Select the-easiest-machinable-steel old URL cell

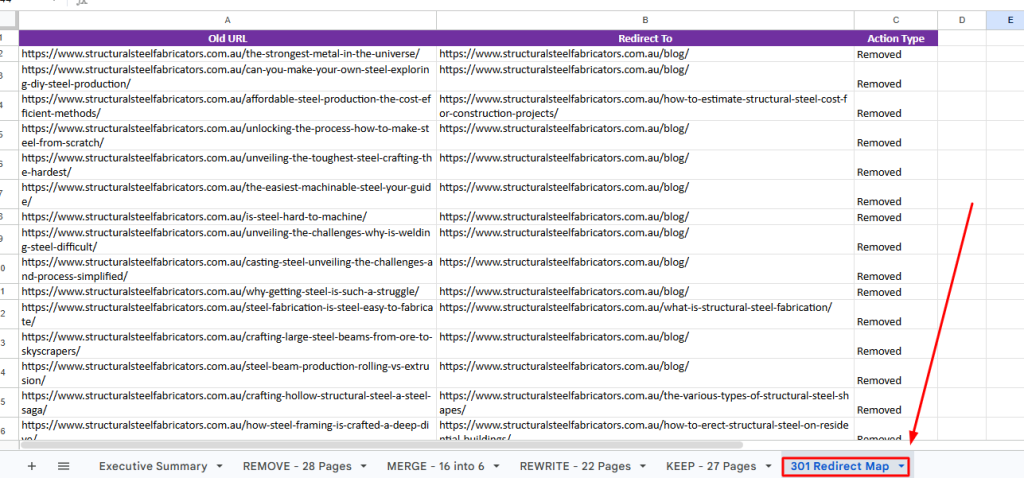[x=227, y=194]
